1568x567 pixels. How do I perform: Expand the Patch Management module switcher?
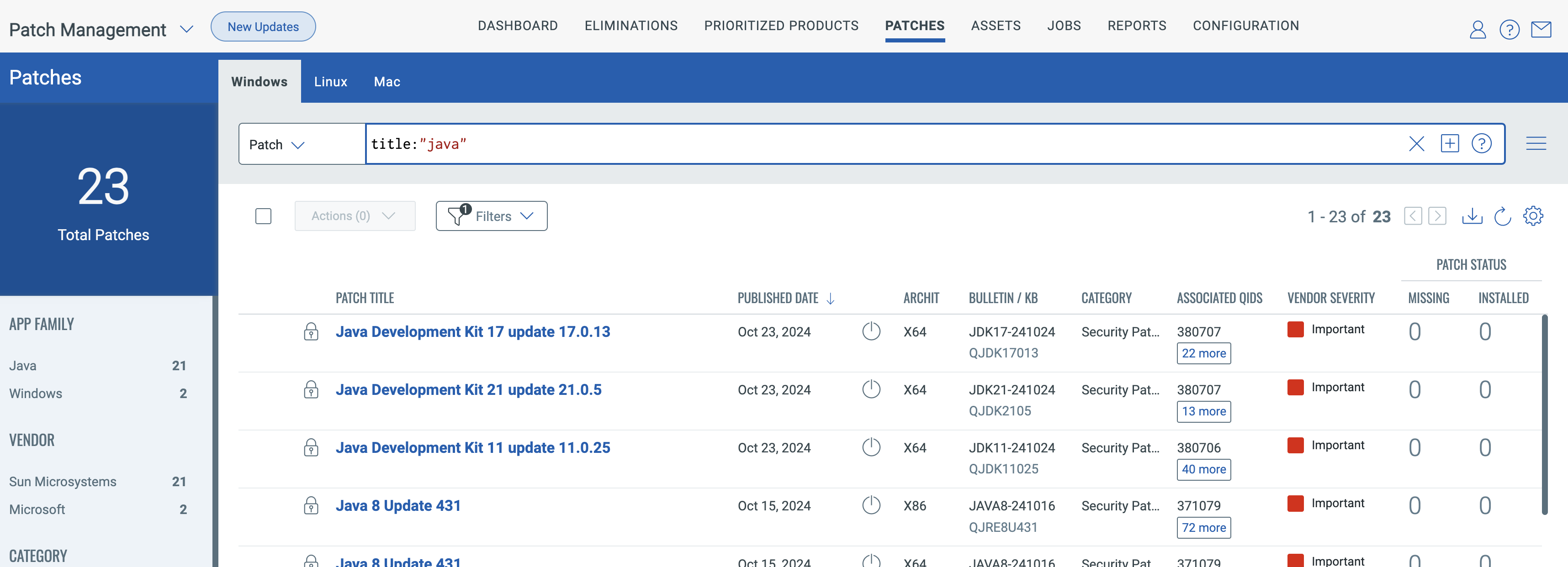point(186,29)
